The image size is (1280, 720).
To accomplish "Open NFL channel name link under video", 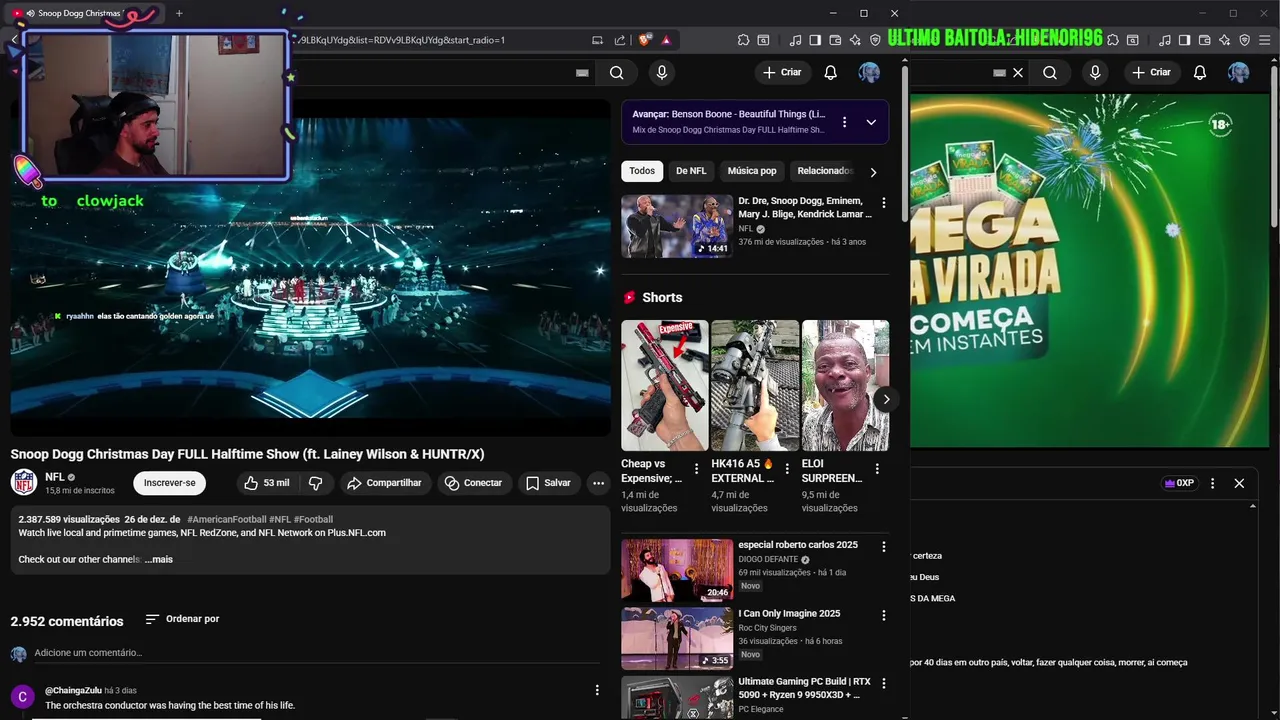I will pos(55,477).
